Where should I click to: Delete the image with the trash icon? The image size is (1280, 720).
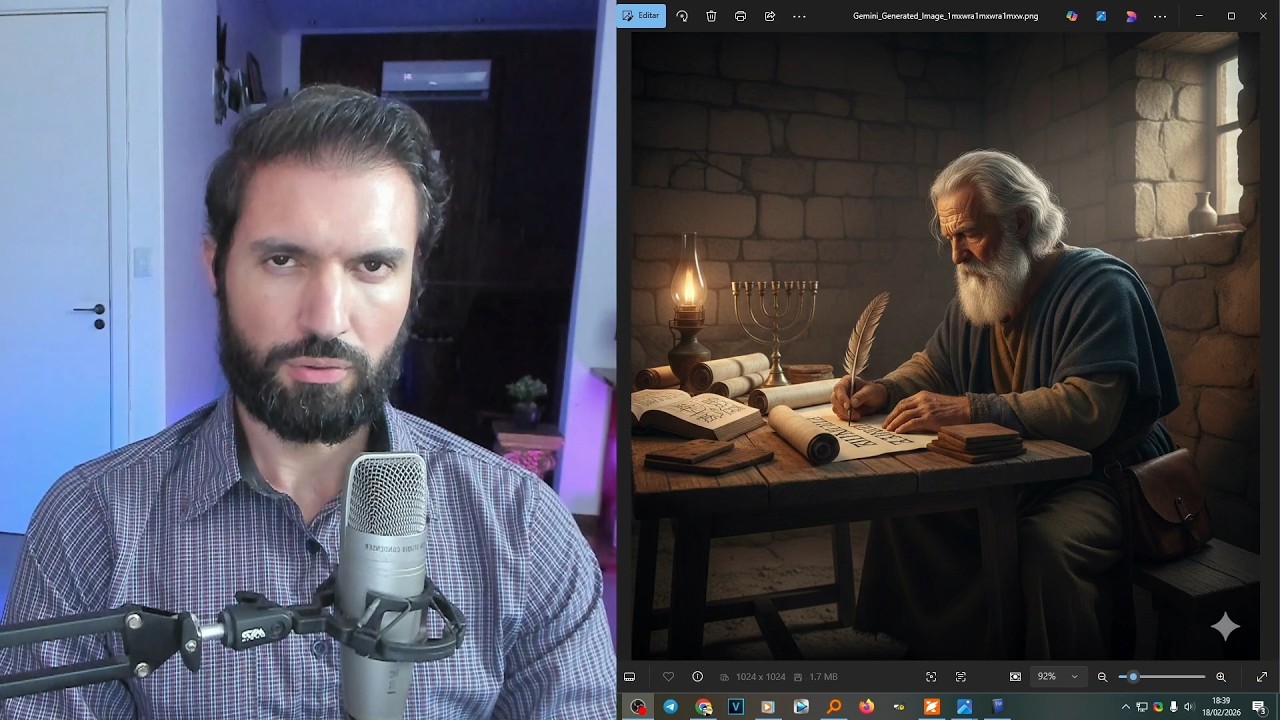point(711,16)
